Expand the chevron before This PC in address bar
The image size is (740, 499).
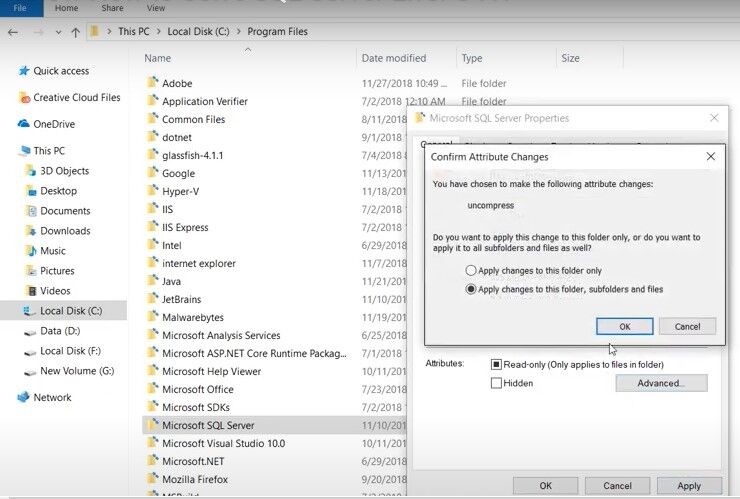coord(109,32)
